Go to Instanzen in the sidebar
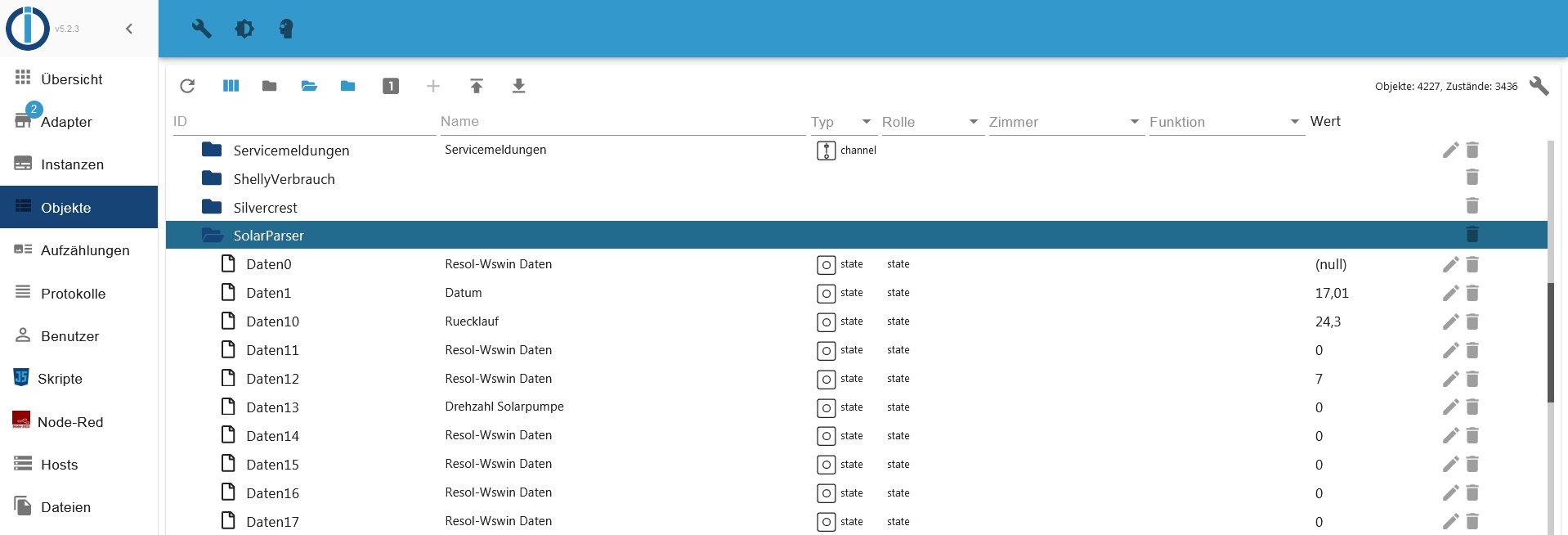This screenshot has width=1568, height=535. (x=72, y=164)
